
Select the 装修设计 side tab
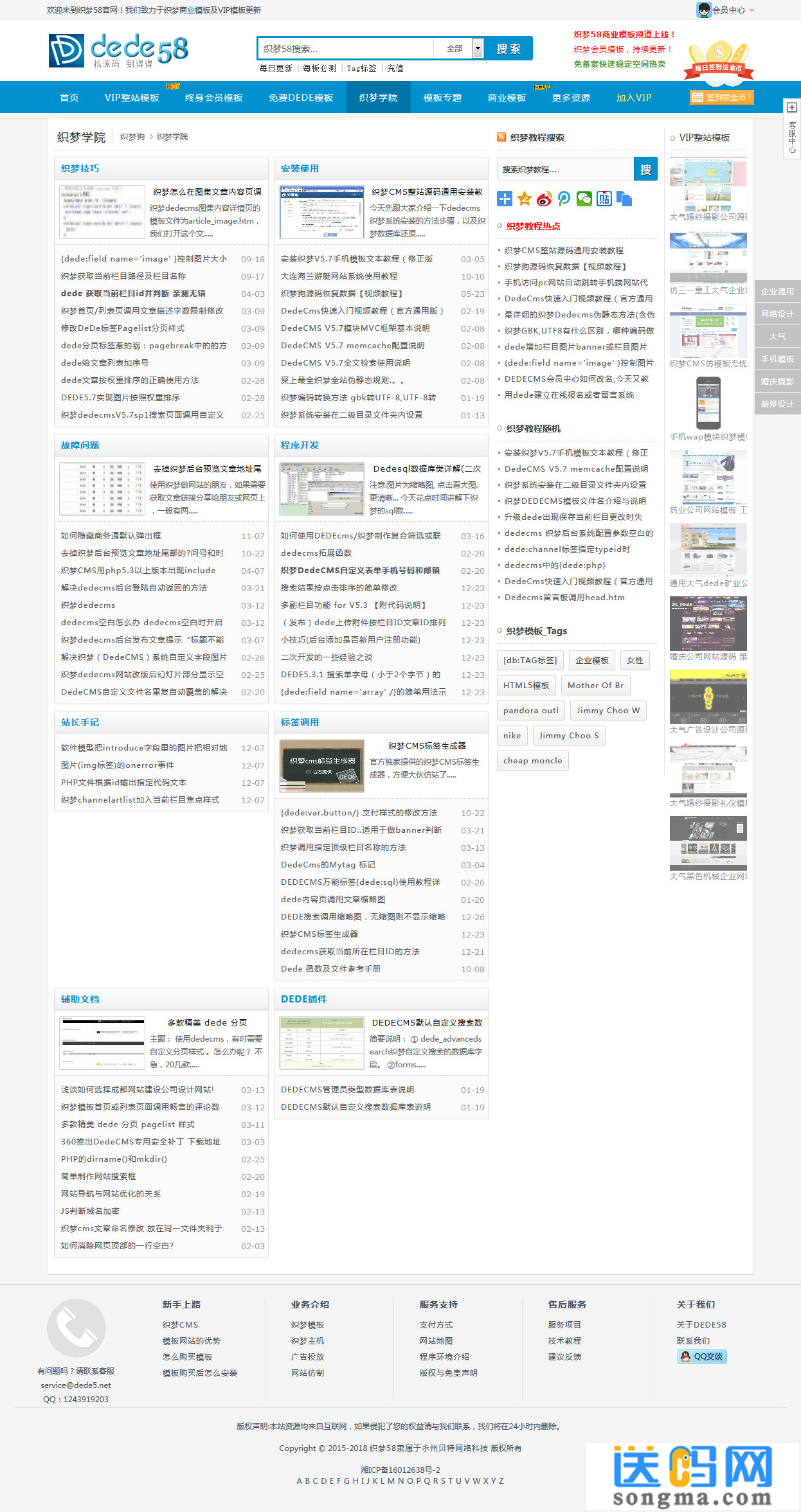coord(778,404)
